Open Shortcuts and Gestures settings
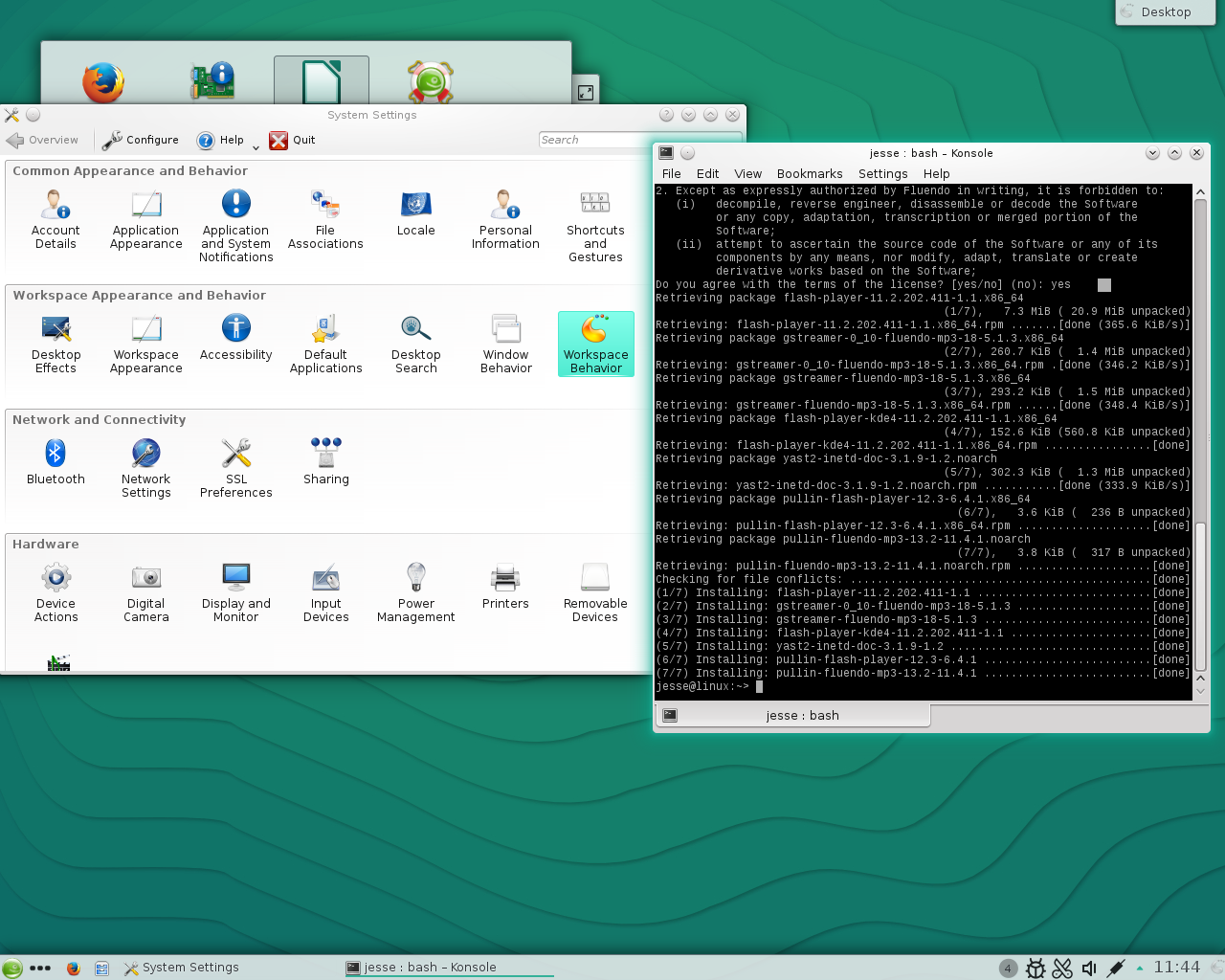The image size is (1225, 980). (x=595, y=226)
